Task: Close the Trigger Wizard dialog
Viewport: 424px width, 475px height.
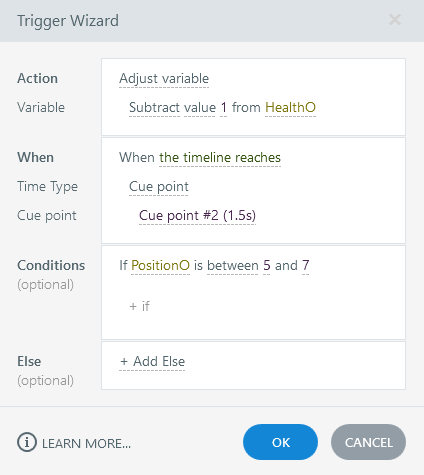Action: coord(395,20)
